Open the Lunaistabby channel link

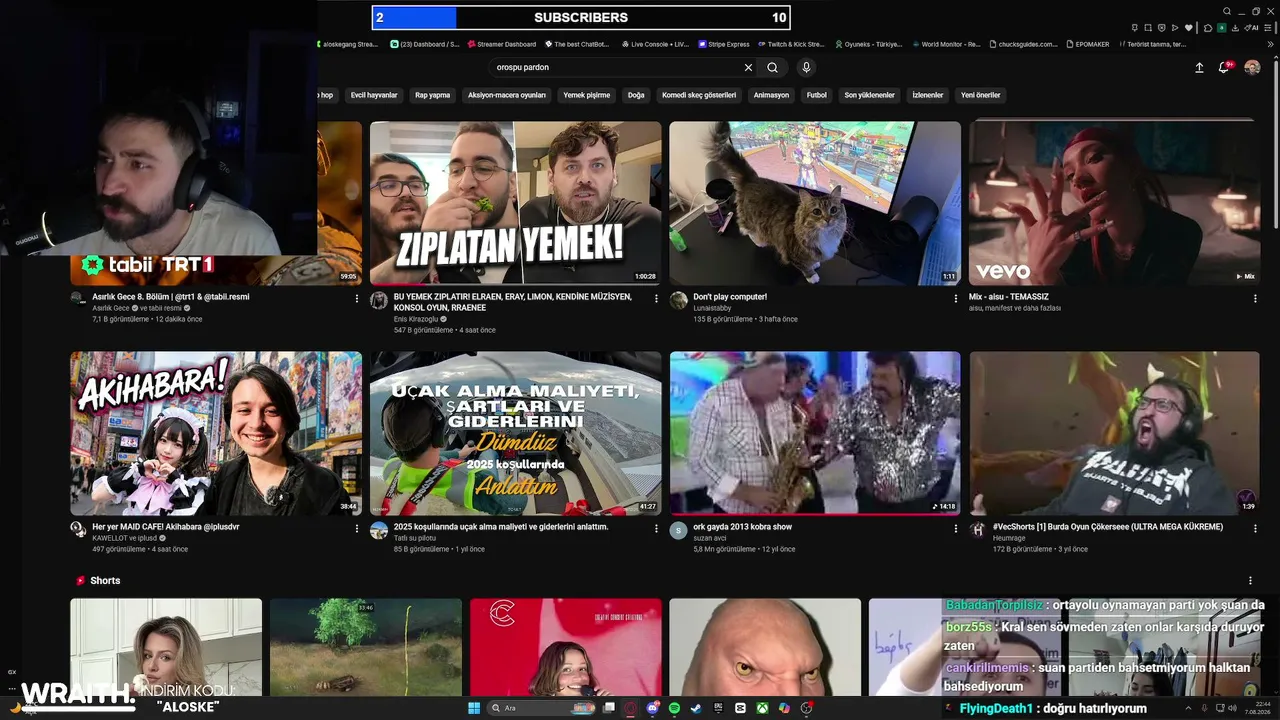click(712, 308)
